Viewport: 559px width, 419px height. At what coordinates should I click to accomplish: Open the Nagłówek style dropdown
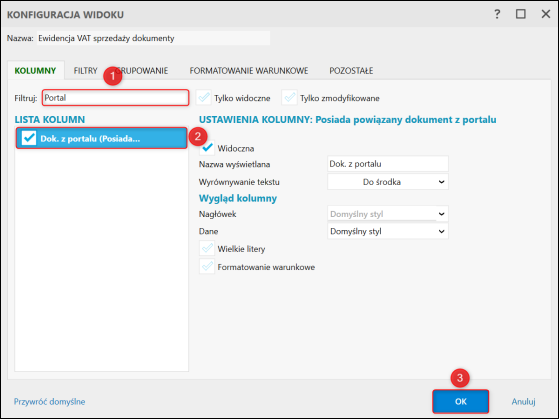tap(388, 214)
